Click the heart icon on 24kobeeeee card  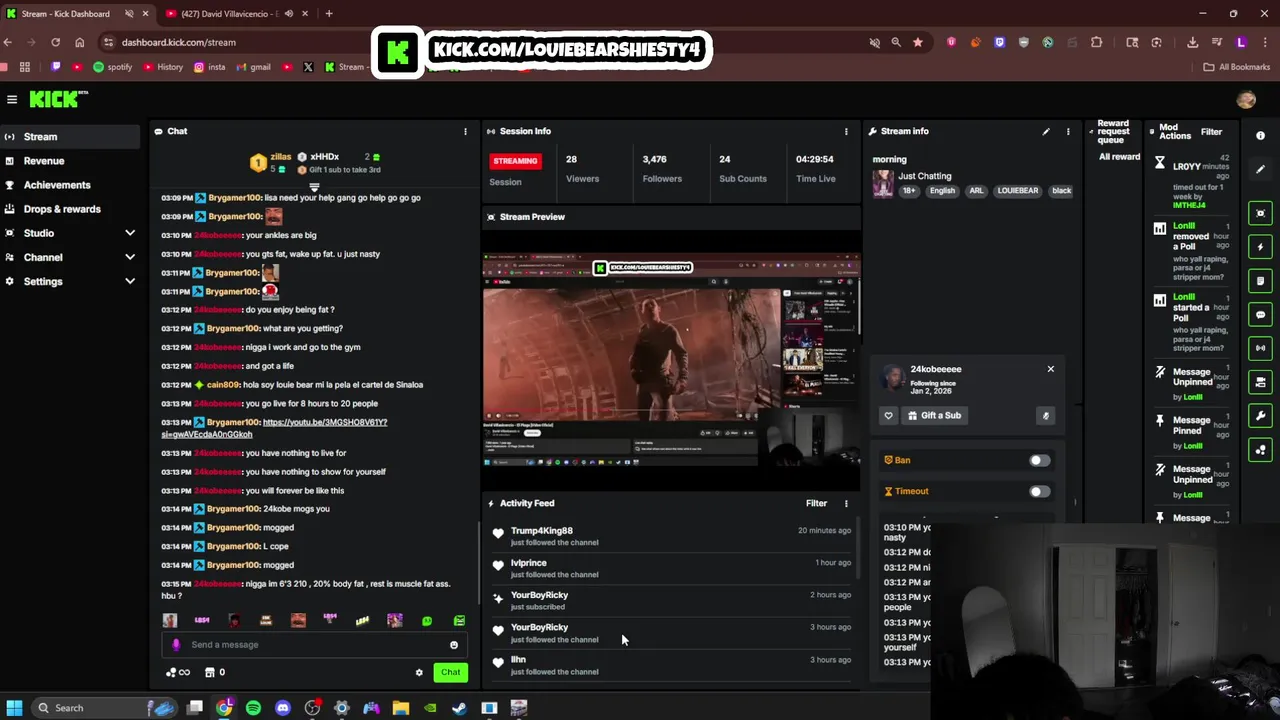[x=888, y=416]
